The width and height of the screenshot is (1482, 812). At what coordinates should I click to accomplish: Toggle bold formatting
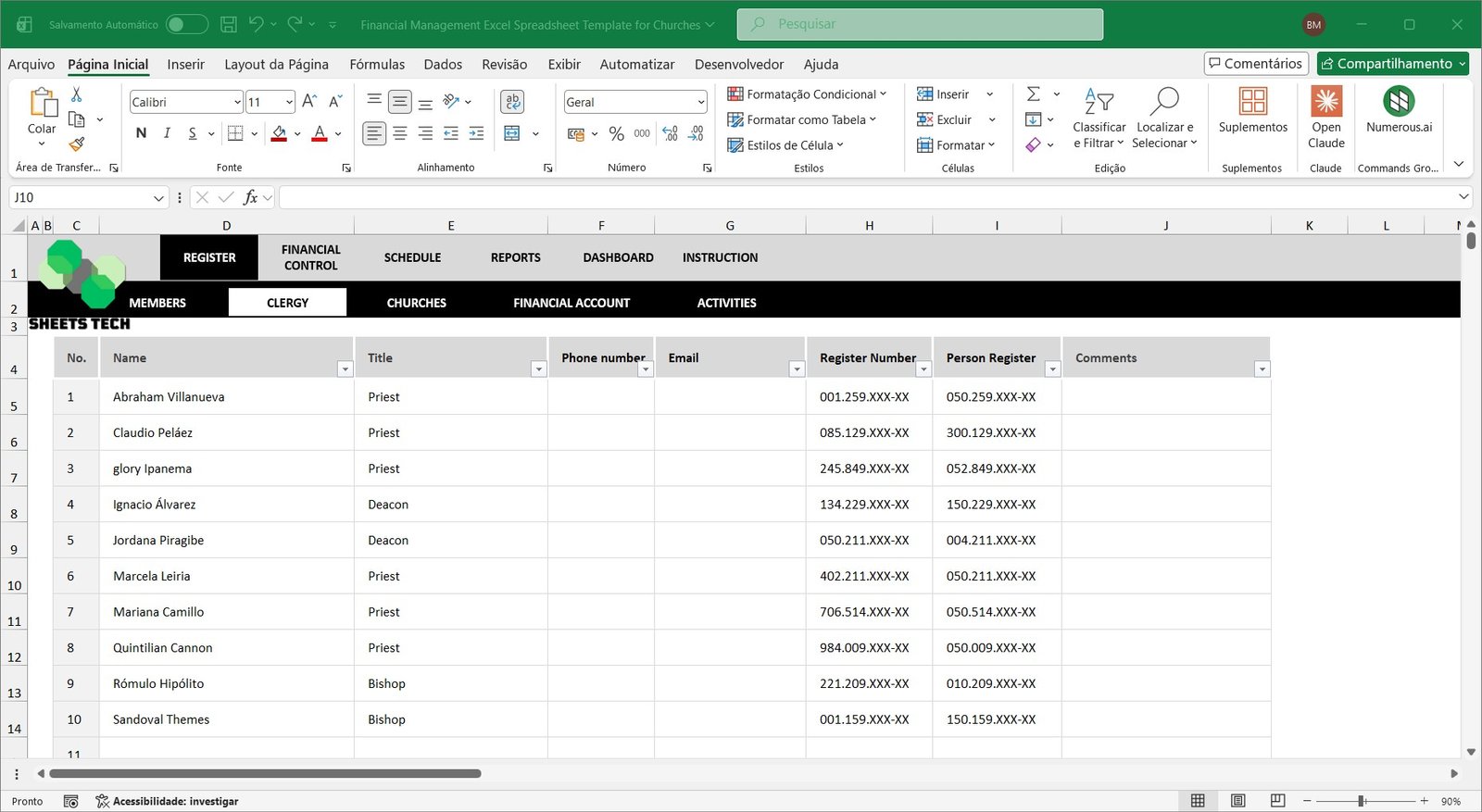[141, 133]
